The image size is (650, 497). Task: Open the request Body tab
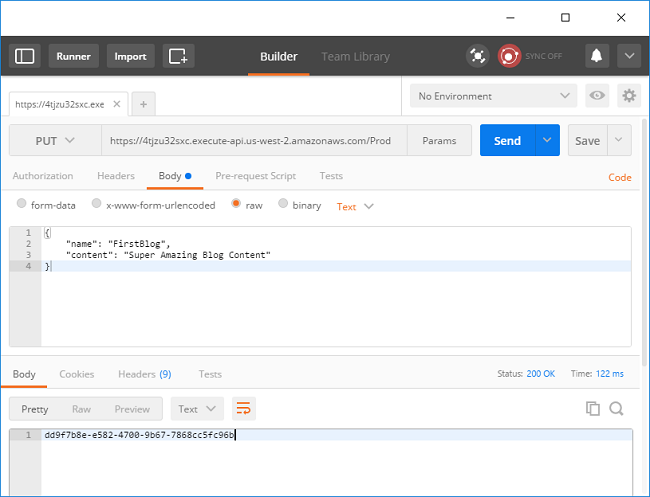tap(175, 176)
